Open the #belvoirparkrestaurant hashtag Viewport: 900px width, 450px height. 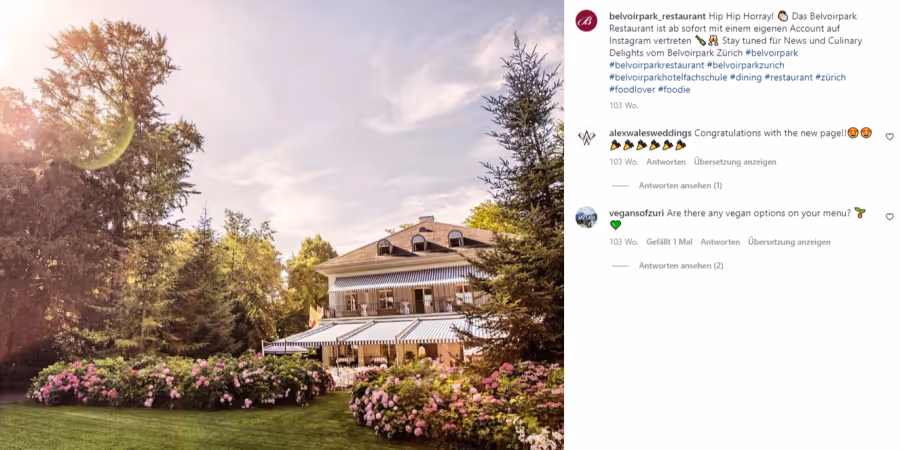(657, 65)
